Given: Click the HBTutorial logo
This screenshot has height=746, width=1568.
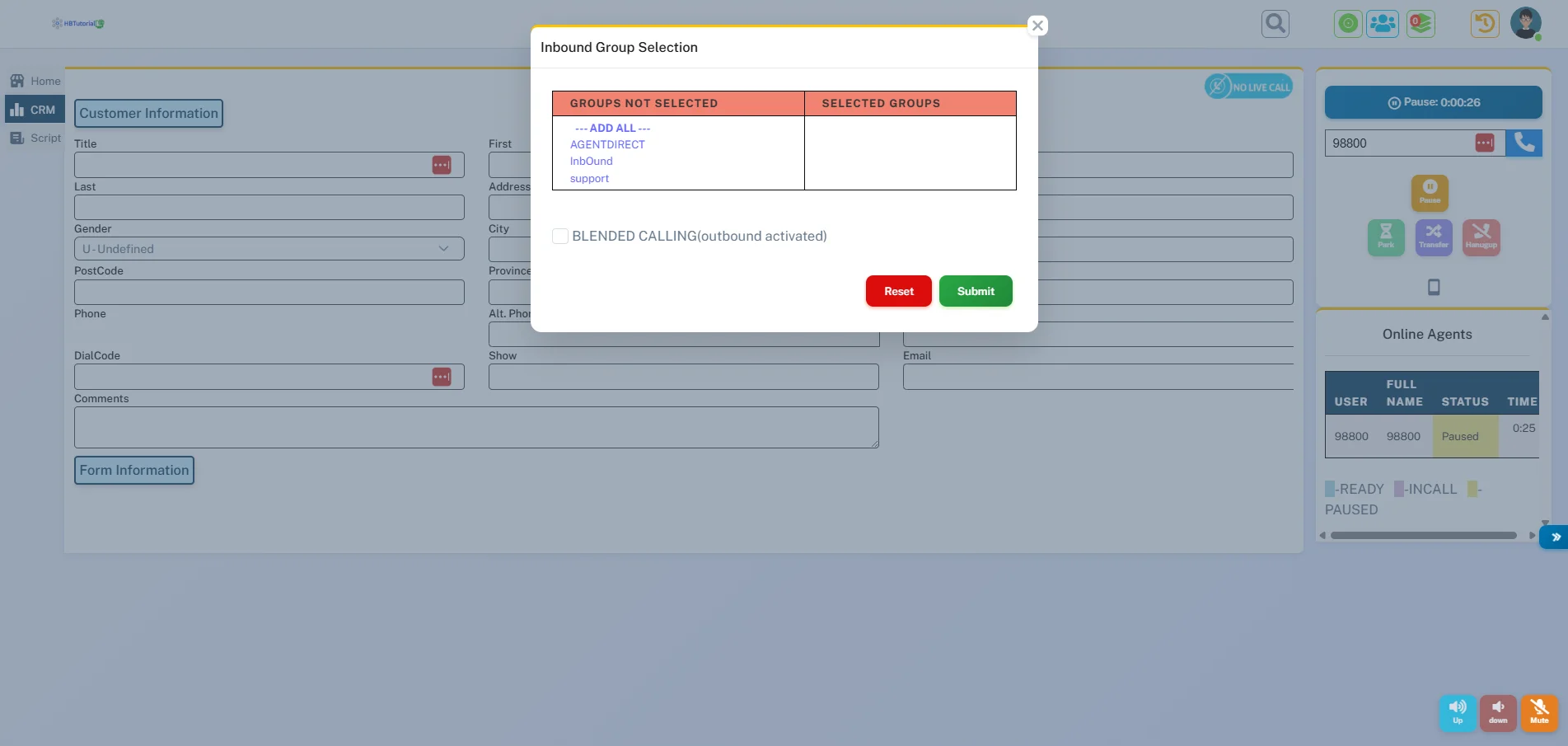Looking at the screenshot, I should coord(78,23).
